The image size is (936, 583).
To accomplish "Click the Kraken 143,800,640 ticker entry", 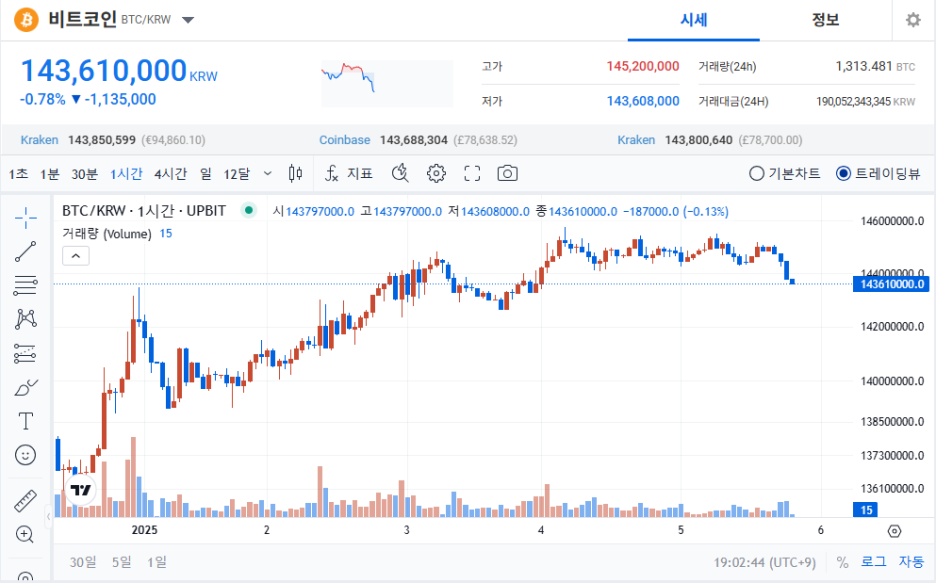I will (710, 140).
